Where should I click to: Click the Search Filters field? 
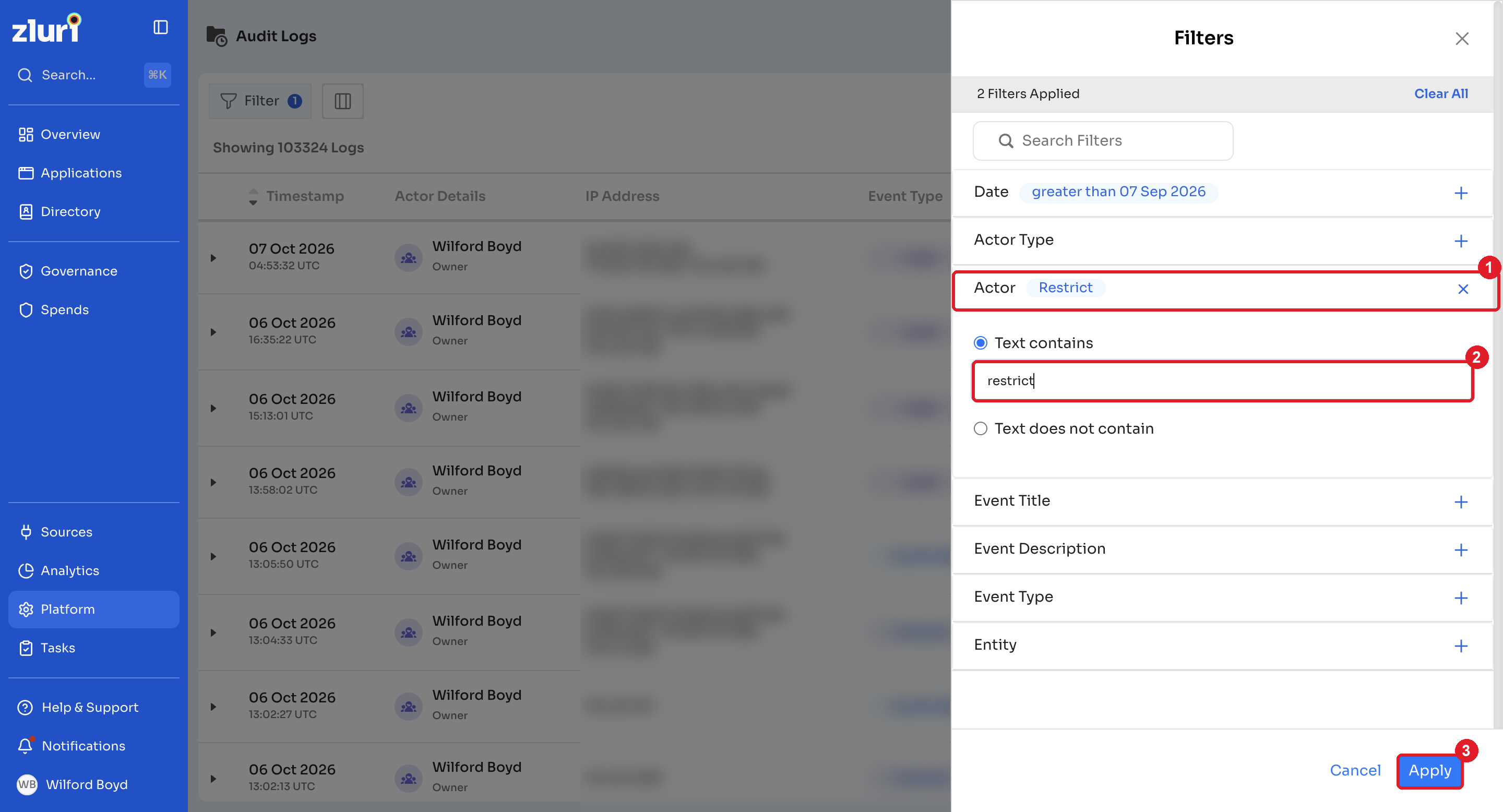point(1103,140)
